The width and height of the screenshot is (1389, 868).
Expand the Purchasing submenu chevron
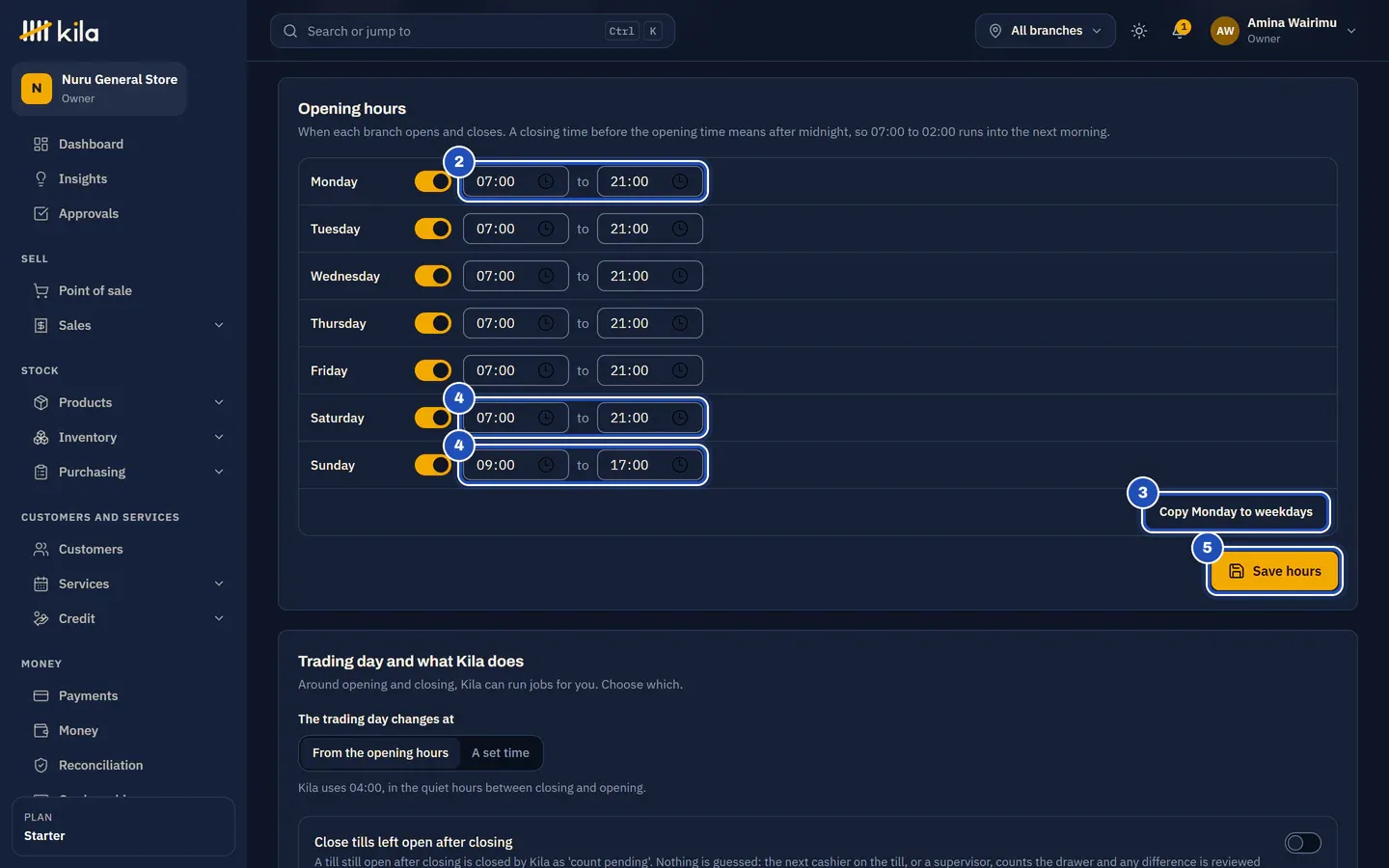(x=219, y=473)
